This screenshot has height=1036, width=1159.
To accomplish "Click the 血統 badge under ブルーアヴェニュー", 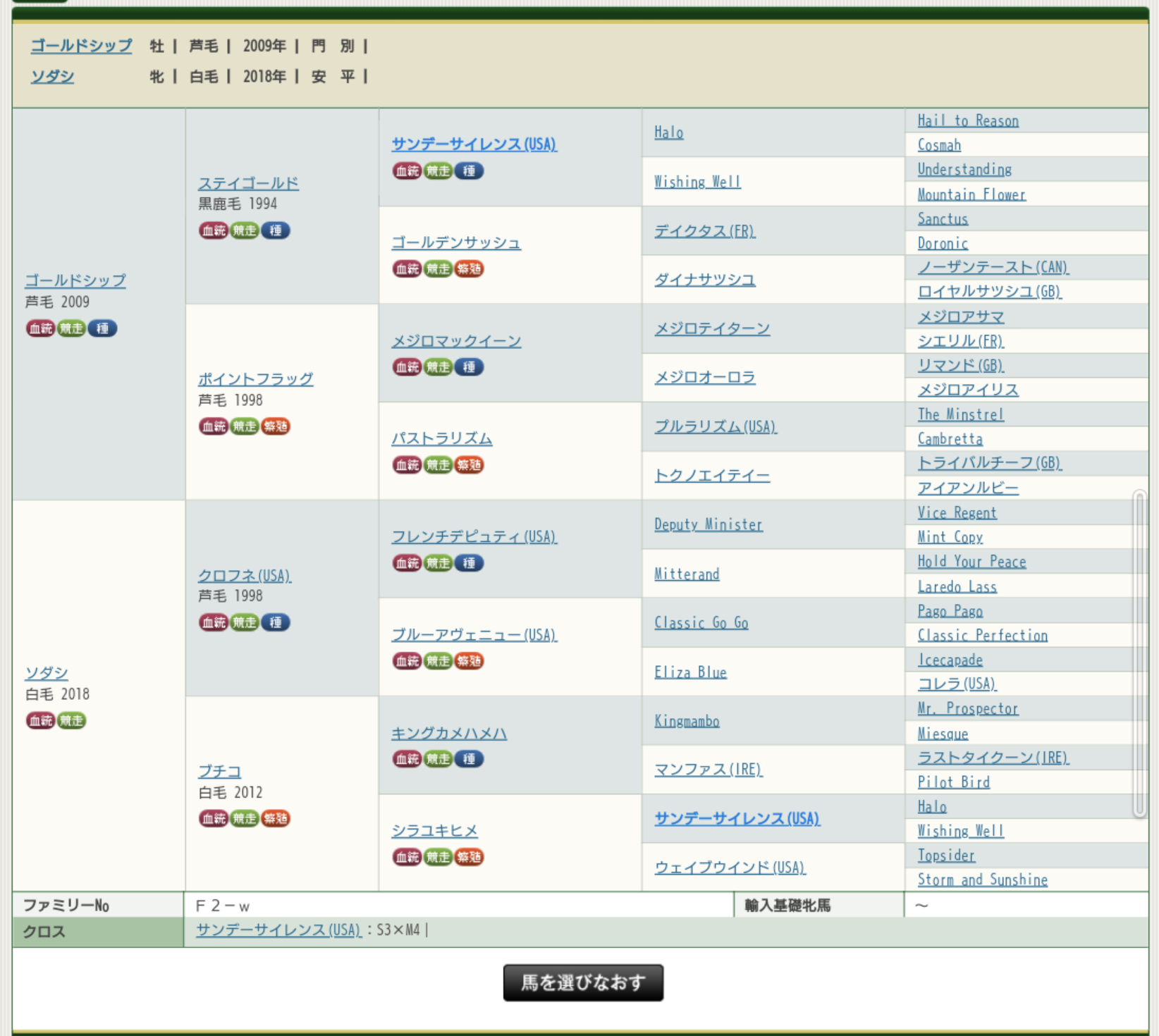I will click(407, 661).
